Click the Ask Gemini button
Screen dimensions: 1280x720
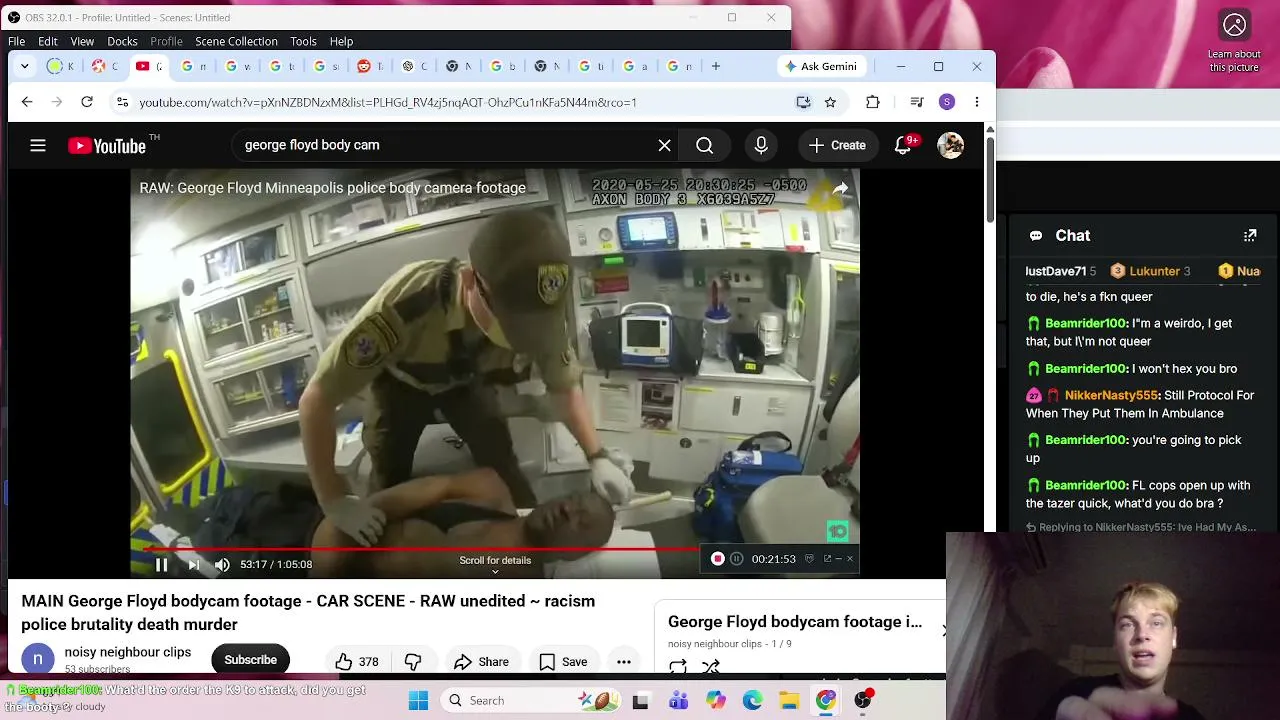pyautogui.click(x=822, y=66)
